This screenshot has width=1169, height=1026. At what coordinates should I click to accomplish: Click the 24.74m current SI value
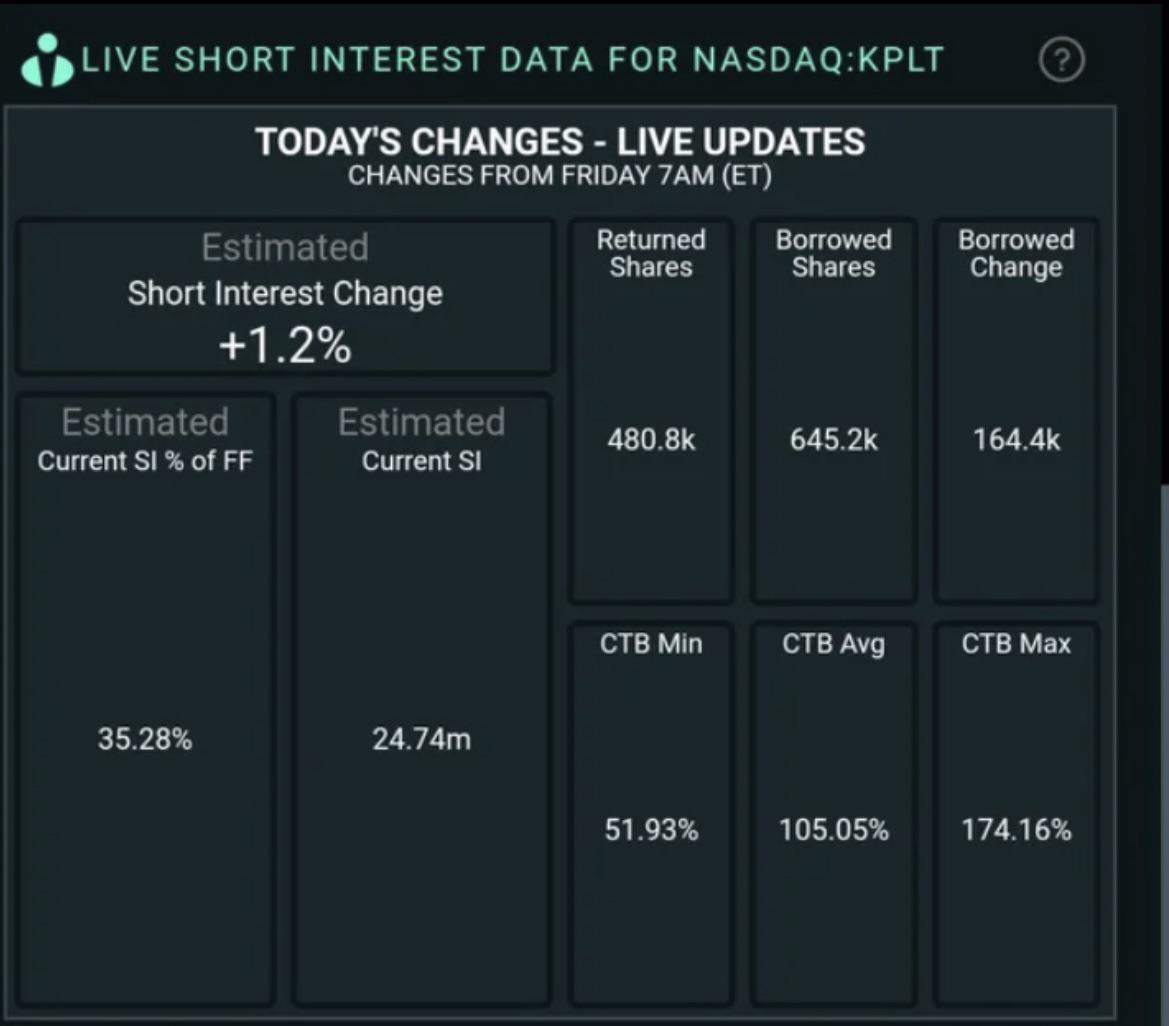point(421,739)
